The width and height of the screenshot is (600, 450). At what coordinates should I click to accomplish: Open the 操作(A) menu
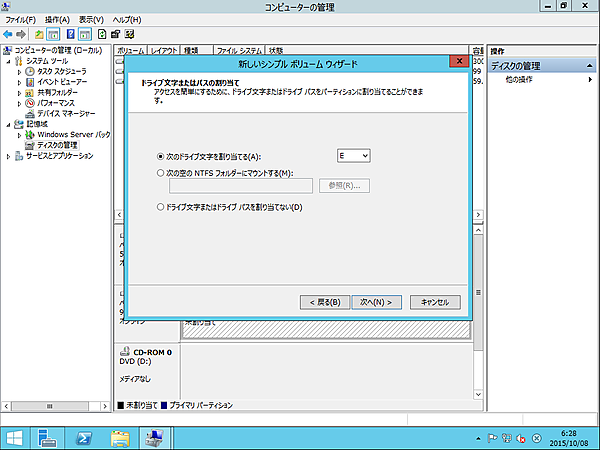pos(57,20)
